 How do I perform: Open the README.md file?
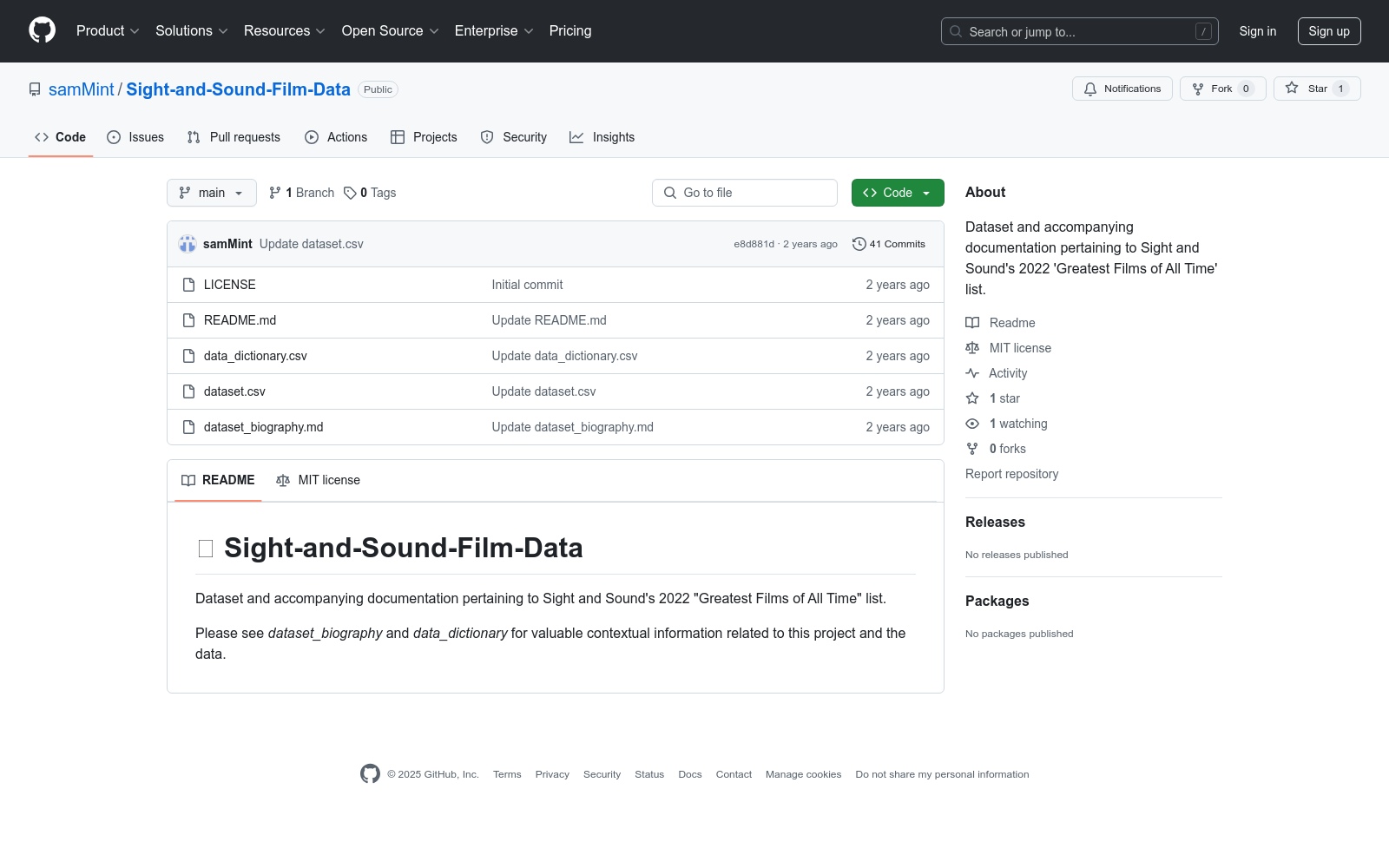point(240,320)
